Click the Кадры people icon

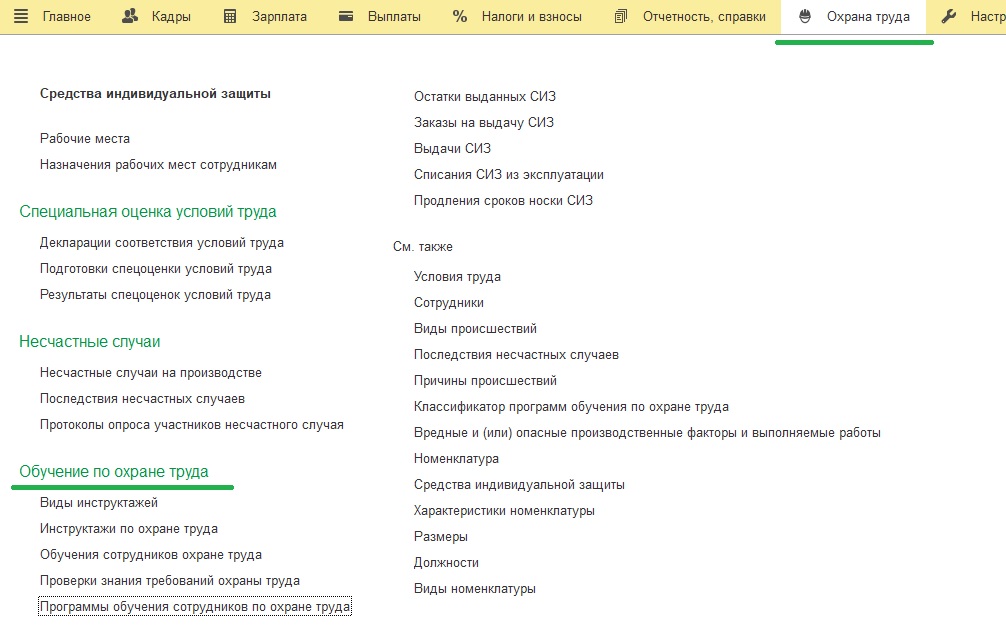[x=130, y=17]
